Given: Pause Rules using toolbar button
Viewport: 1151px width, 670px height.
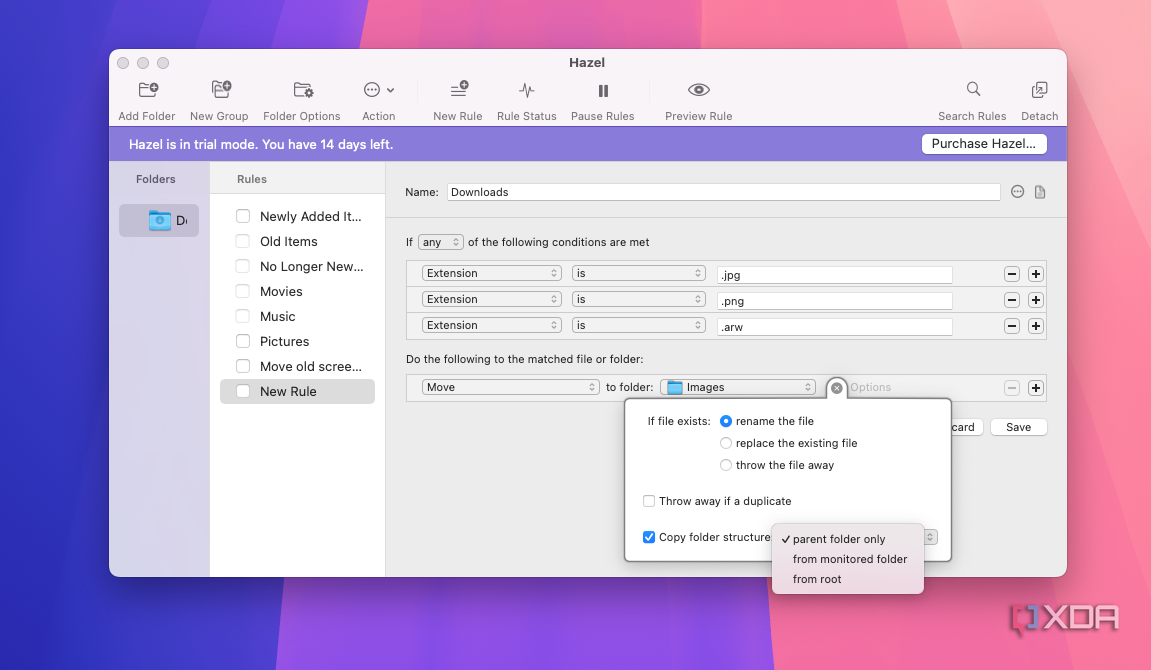Looking at the screenshot, I should coord(603,91).
